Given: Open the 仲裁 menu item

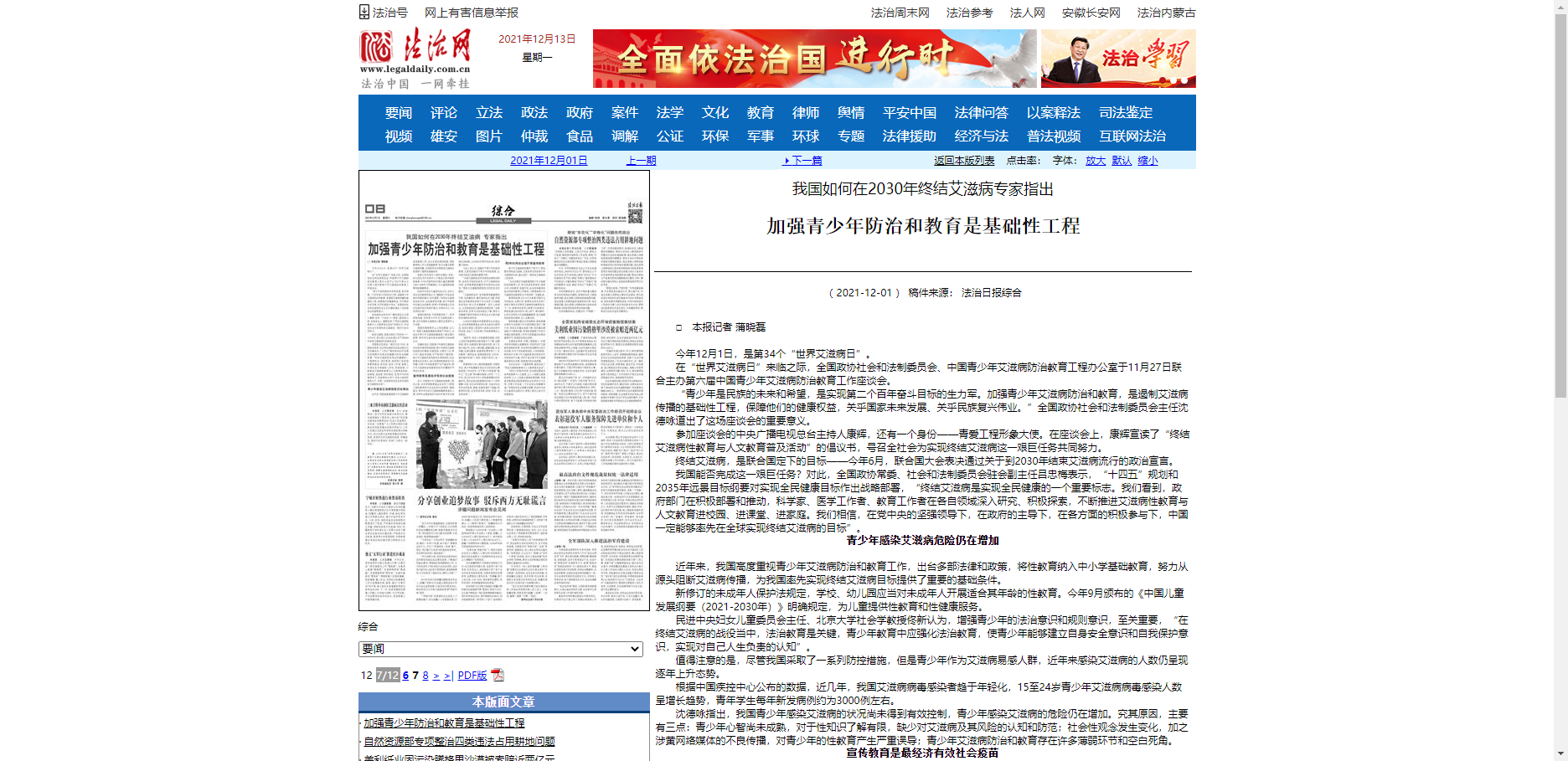Looking at the screenshot, I should [x=534, y=136].
